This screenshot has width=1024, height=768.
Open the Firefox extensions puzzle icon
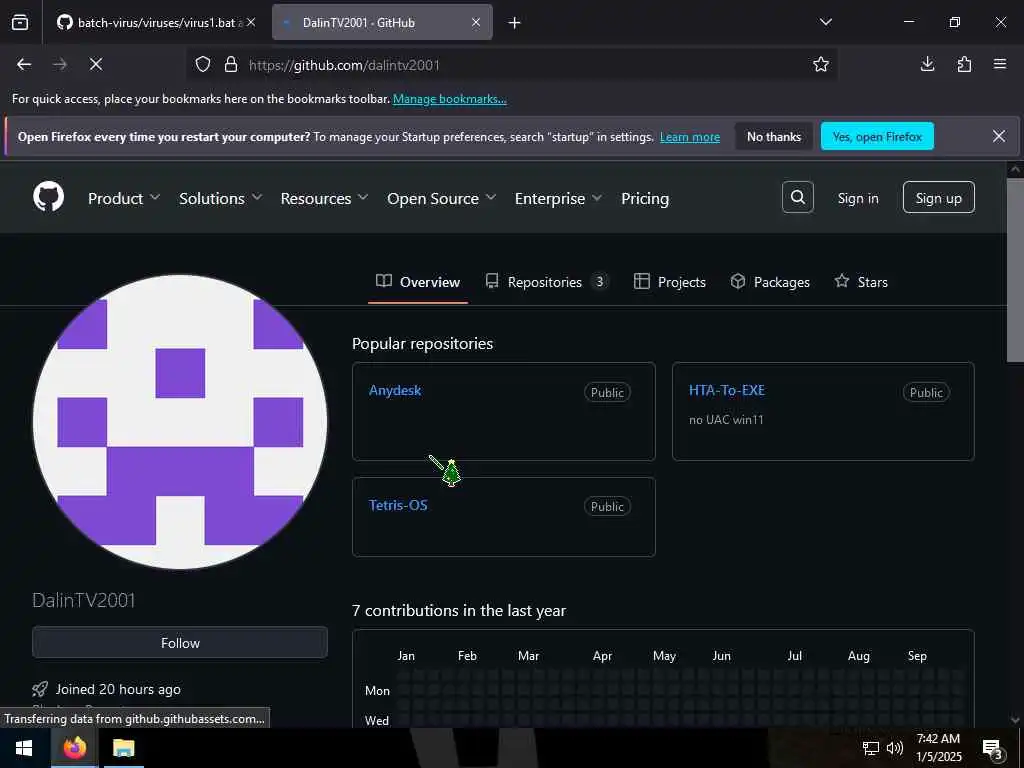click(x=964, y=64)
